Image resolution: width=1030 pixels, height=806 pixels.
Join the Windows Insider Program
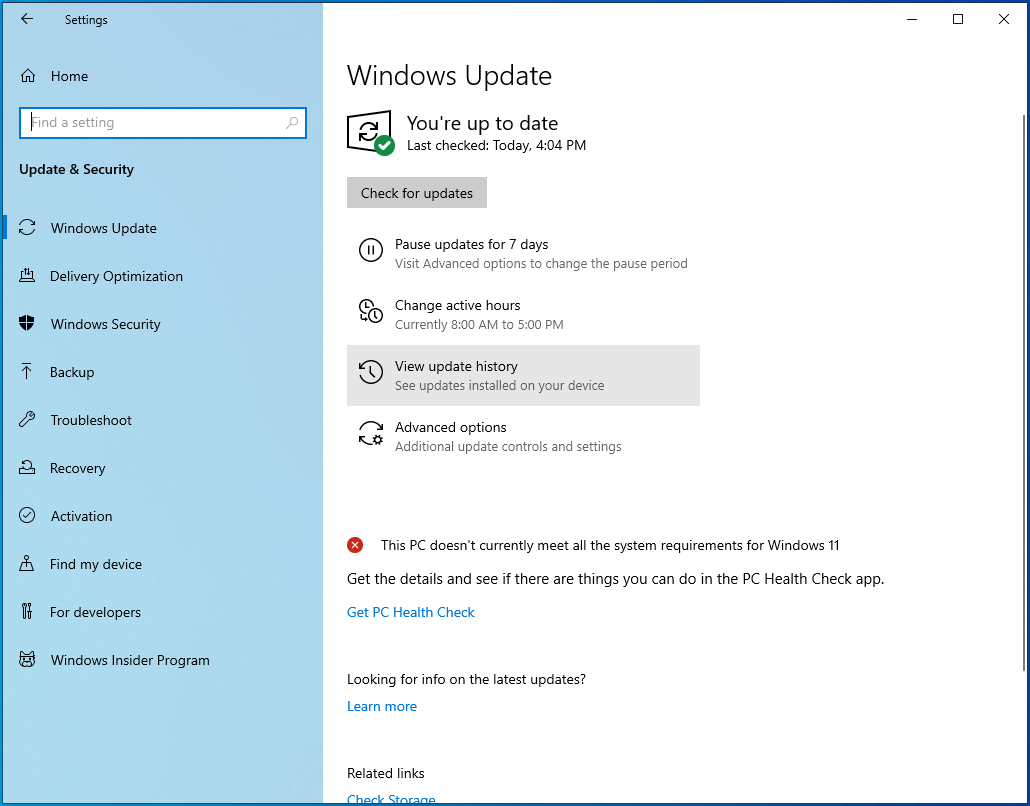click(129, 660)
